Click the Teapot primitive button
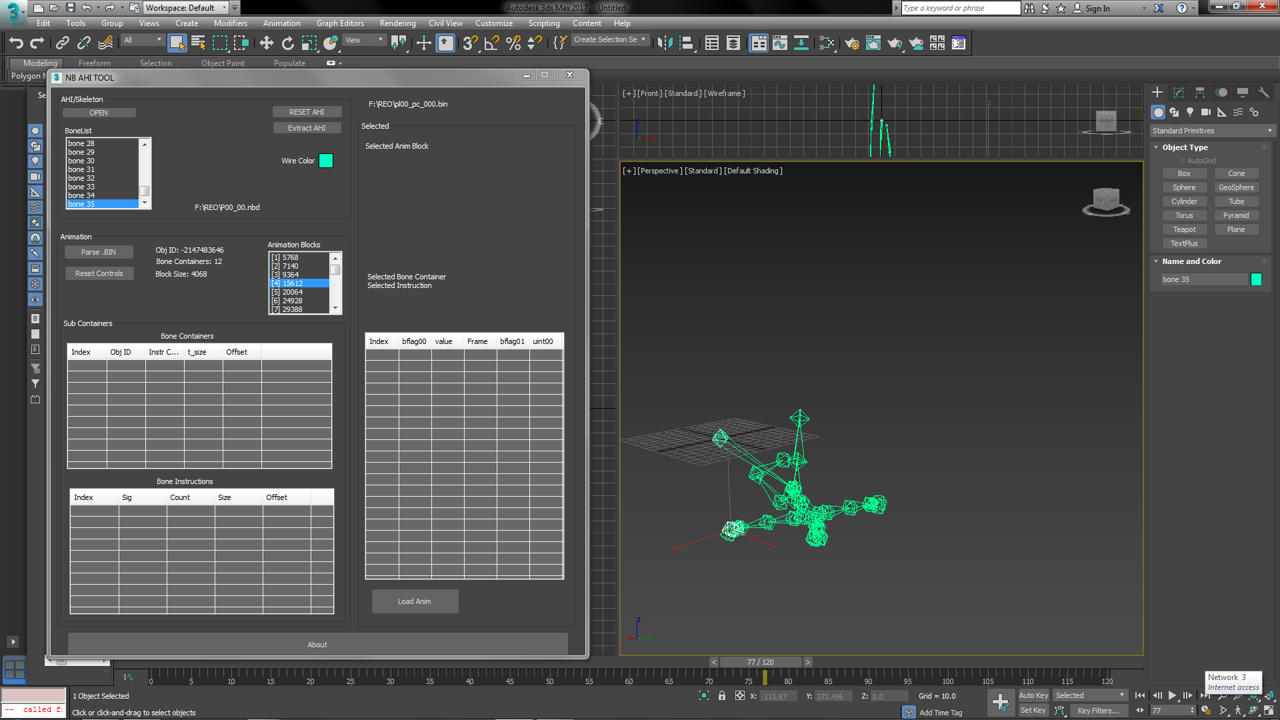 1184,229
